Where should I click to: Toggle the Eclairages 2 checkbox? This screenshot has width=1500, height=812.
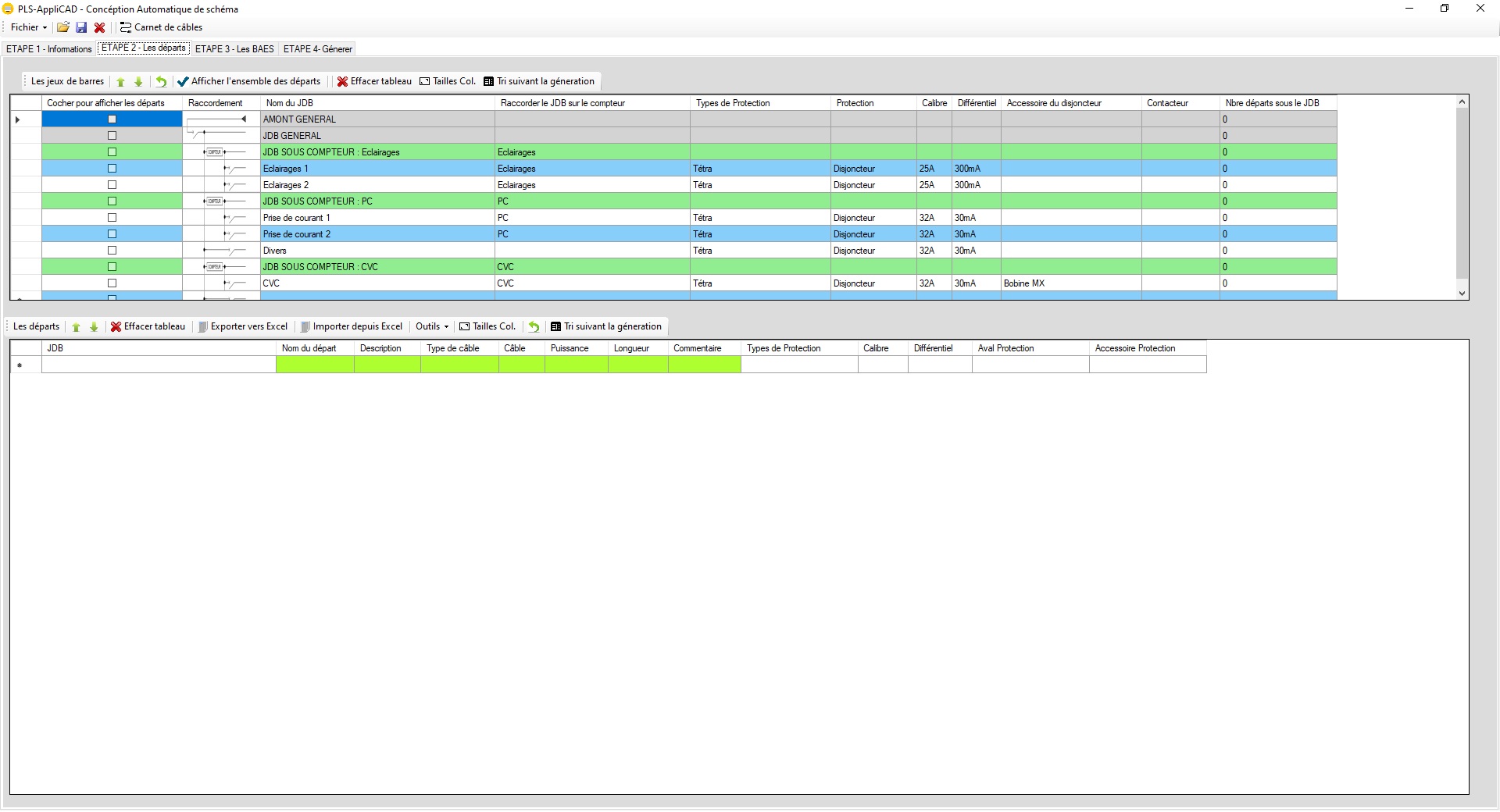pos(112,185)
